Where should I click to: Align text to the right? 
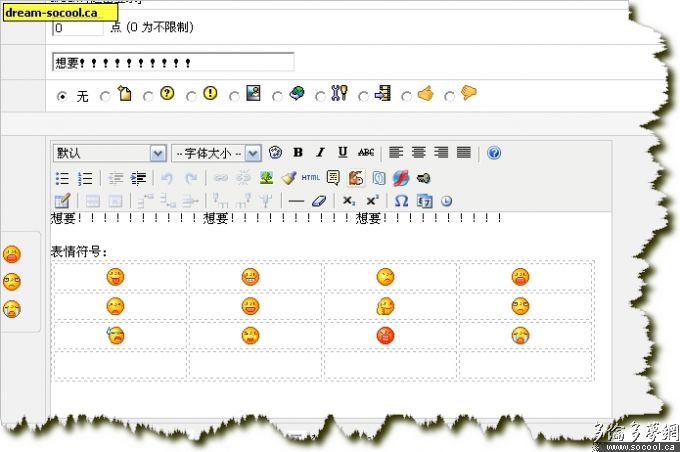(441, 153)
